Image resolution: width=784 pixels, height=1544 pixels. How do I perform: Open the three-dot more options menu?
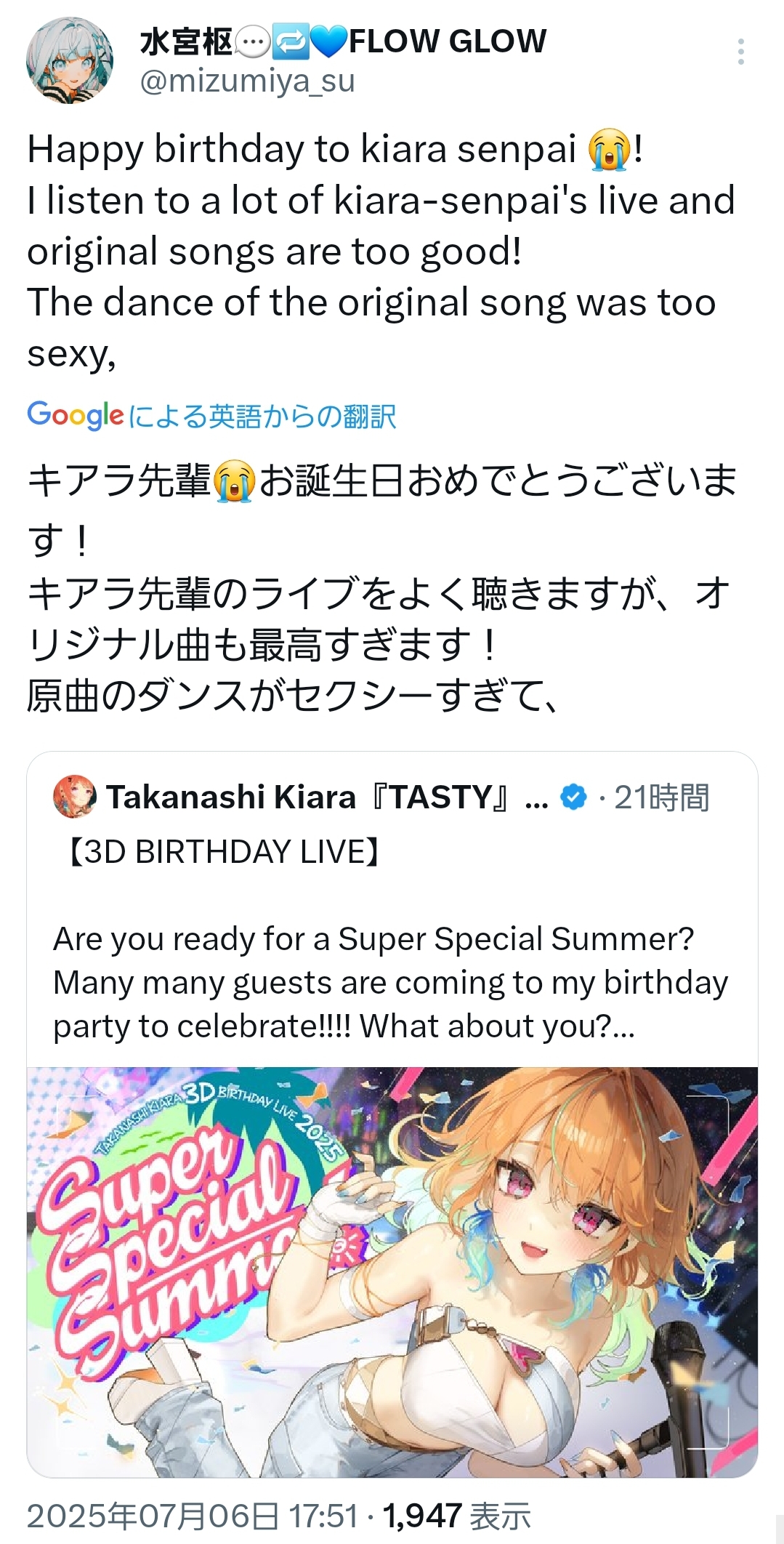point(740,52)
